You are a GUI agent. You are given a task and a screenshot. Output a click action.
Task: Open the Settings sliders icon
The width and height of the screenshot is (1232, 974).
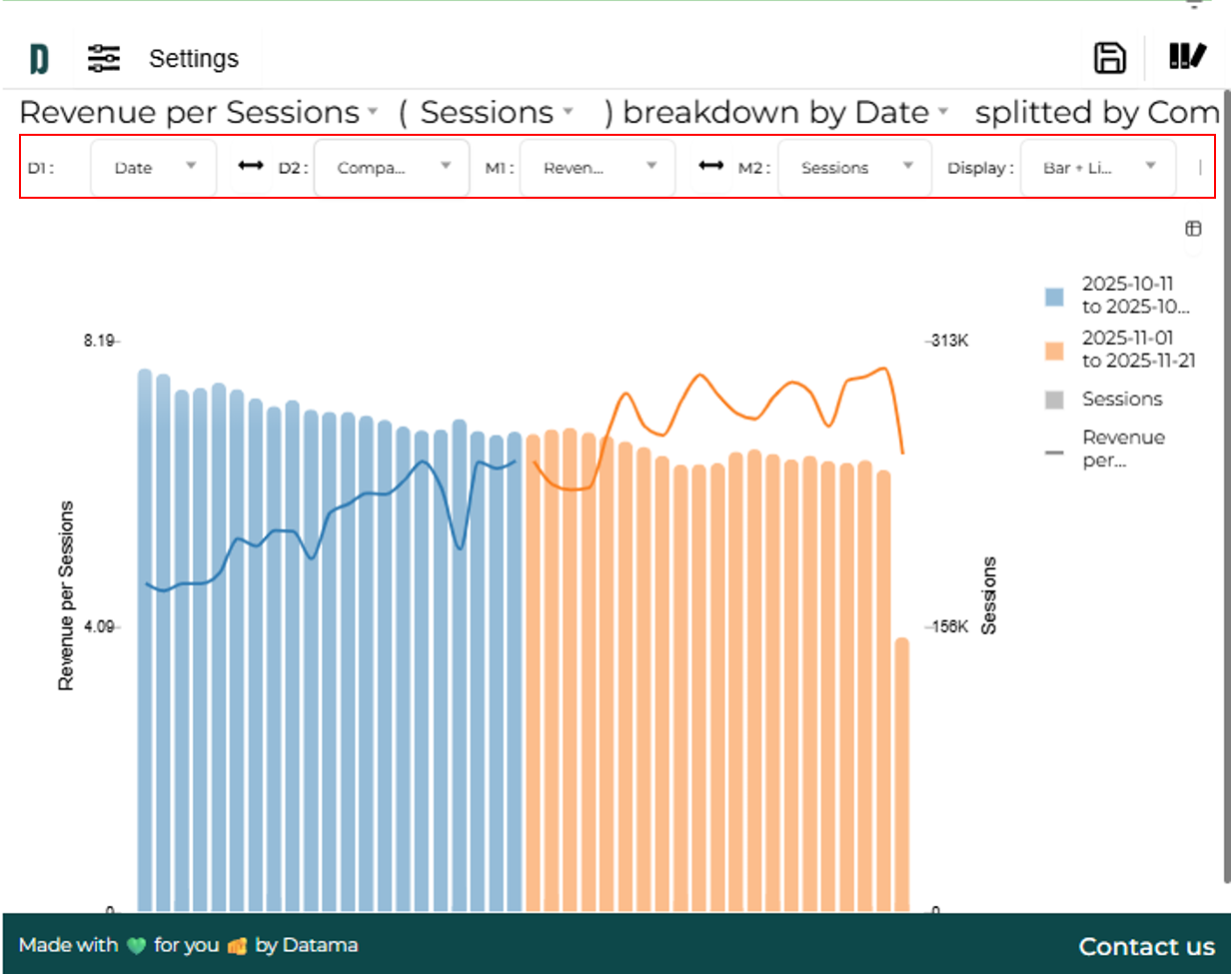[x=103, y=59]
